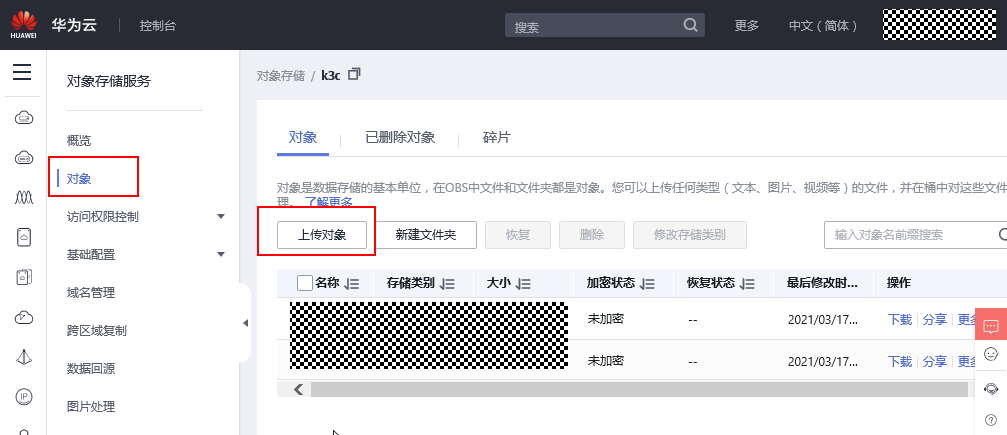Click the 上传对象 button
The width and height of the screenshot is (1007, 435).
pyautogui.click(x=322, y=235)
